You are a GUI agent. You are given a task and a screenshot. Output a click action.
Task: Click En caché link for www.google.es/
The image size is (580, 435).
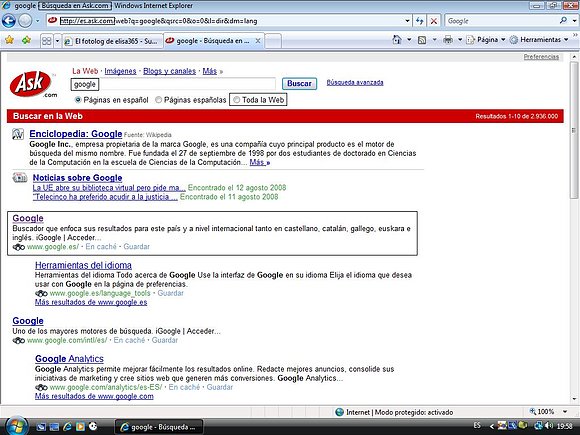(101, 247)
